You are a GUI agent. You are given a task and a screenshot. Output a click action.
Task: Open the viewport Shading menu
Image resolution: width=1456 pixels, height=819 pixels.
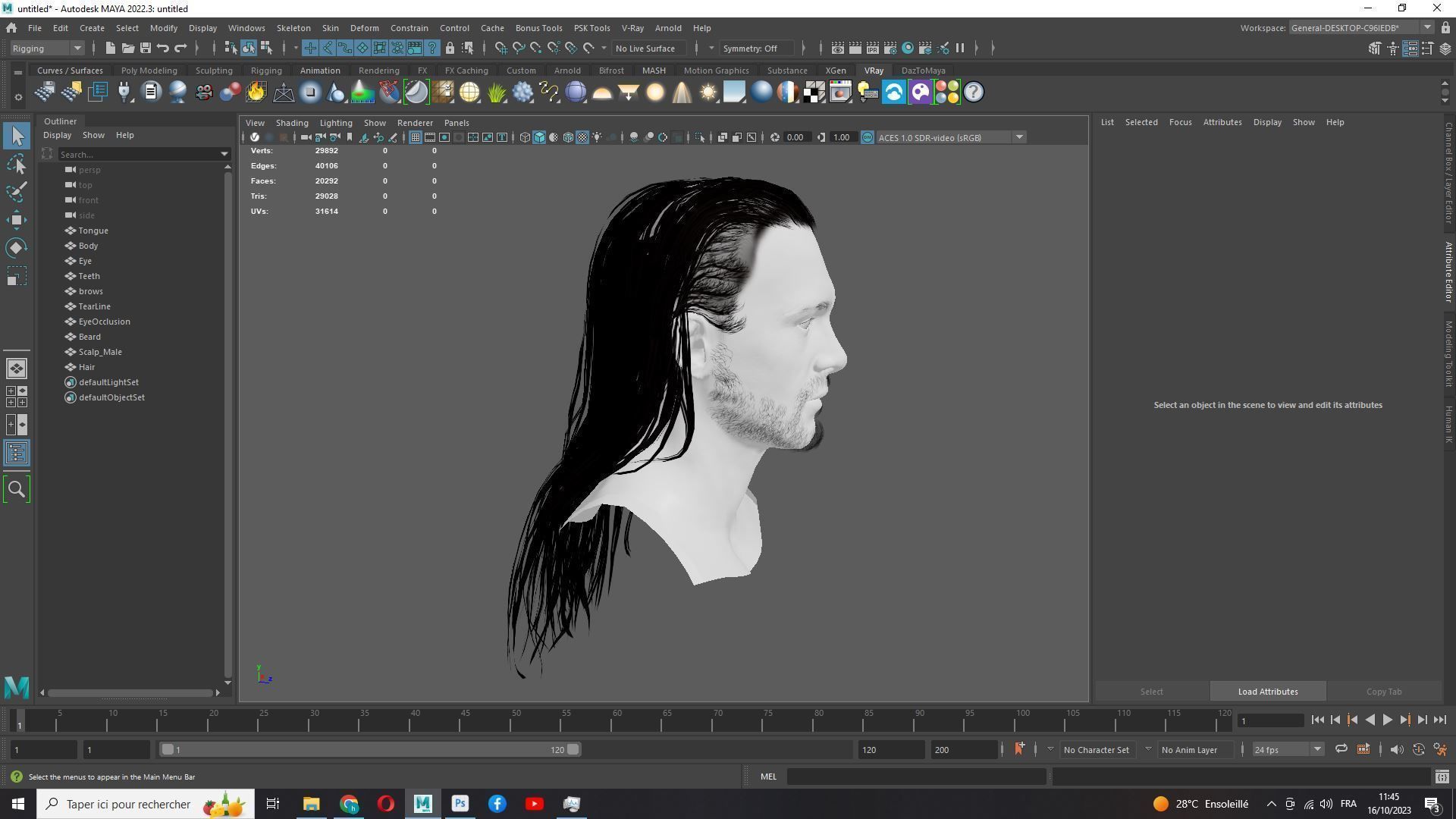tap(292, 123)
